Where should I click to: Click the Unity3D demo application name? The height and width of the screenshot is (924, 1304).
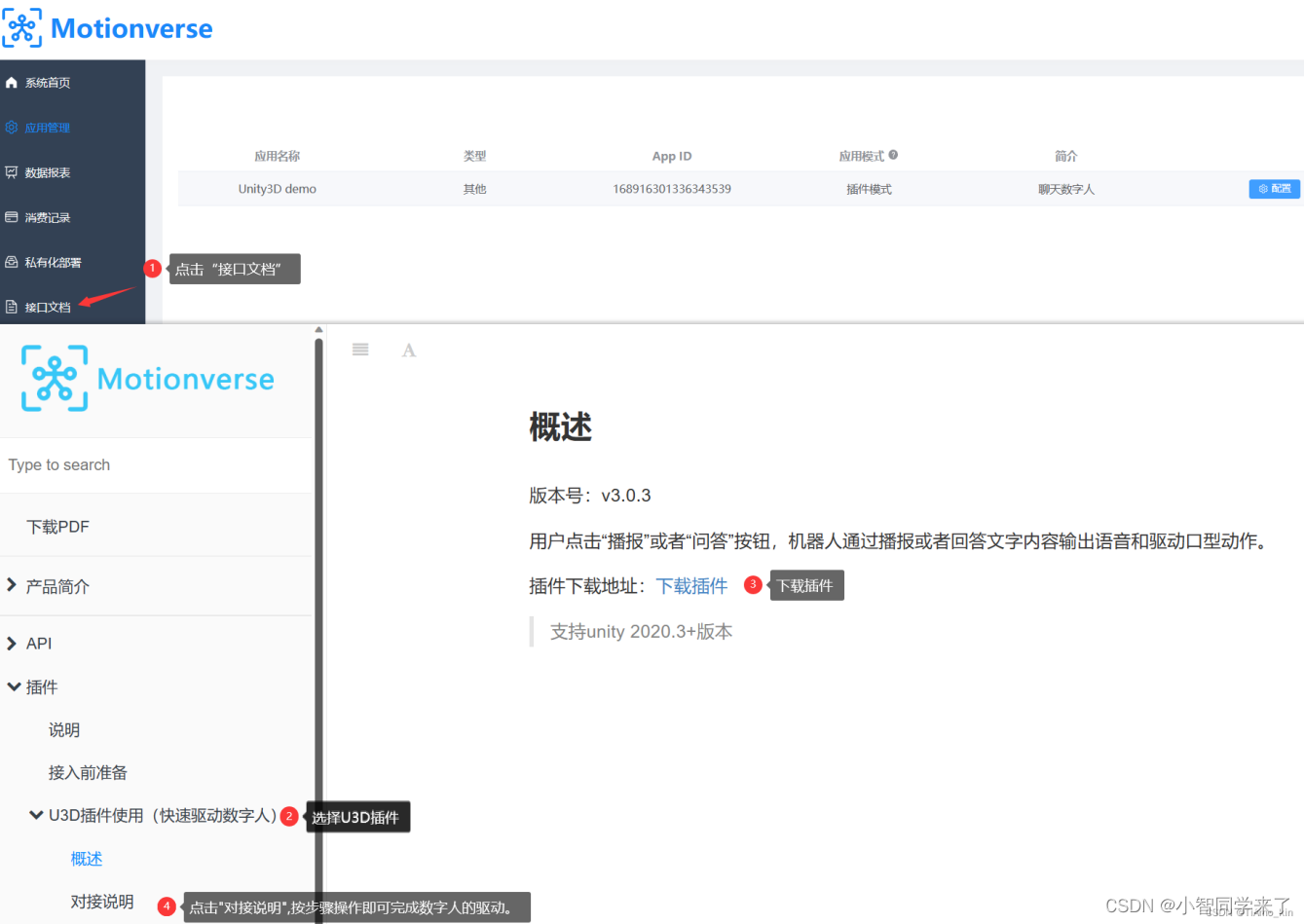coord(278,189)
